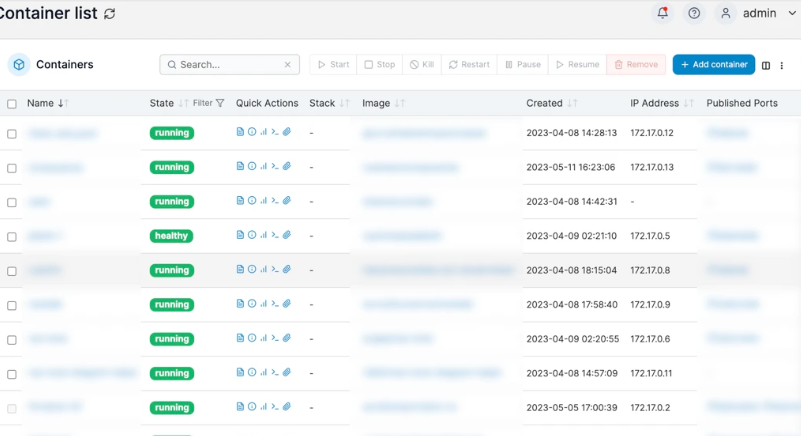
Task: Inspect the container with IP 172.17.0.13
Action: (x=251, y=167)
